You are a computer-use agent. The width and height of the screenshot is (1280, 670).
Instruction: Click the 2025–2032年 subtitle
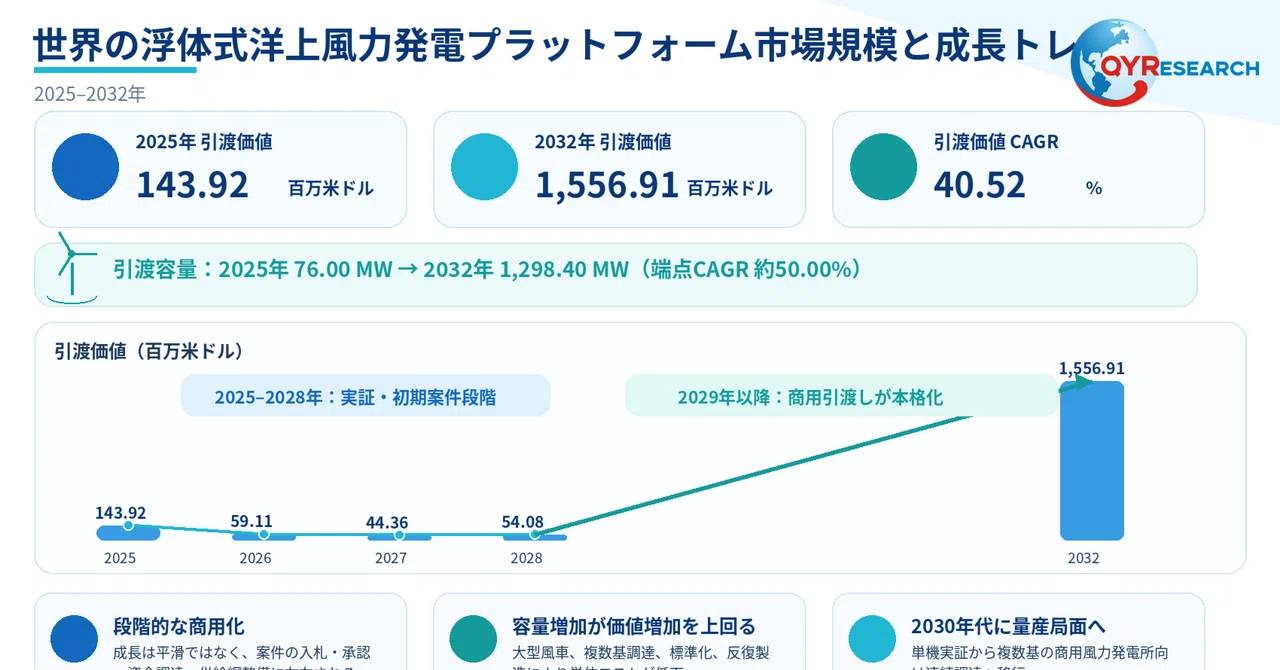tap(90, 95)
